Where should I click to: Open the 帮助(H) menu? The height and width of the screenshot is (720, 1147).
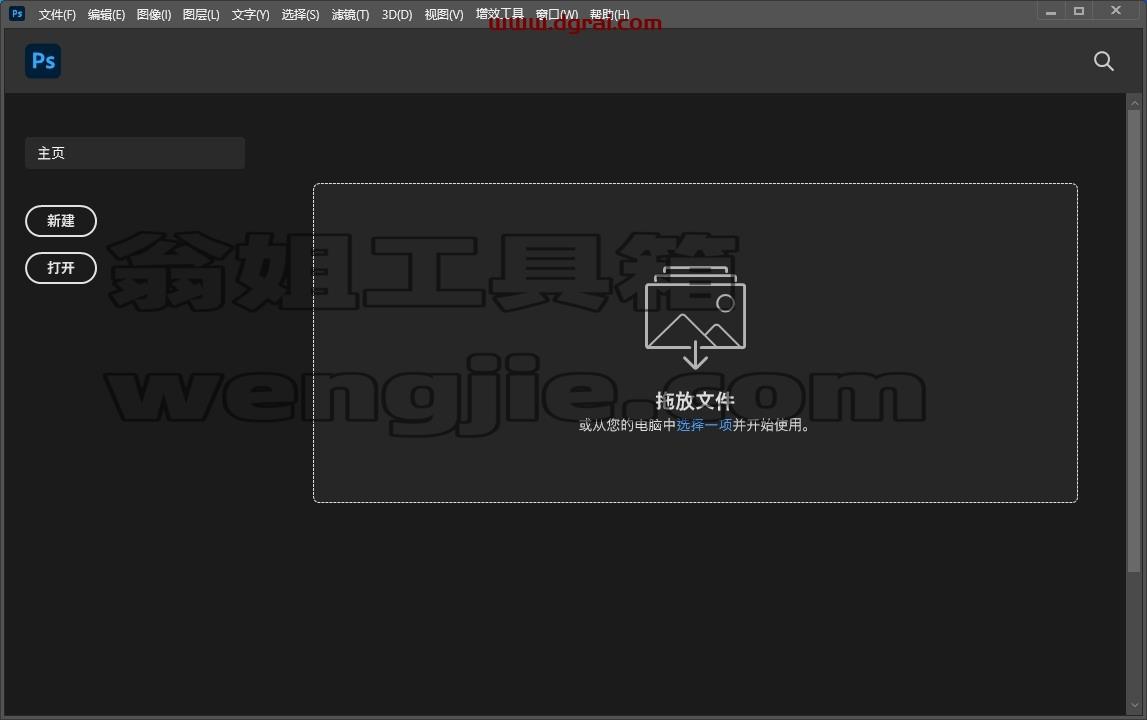pyautogui.click(x=609, y=15)
